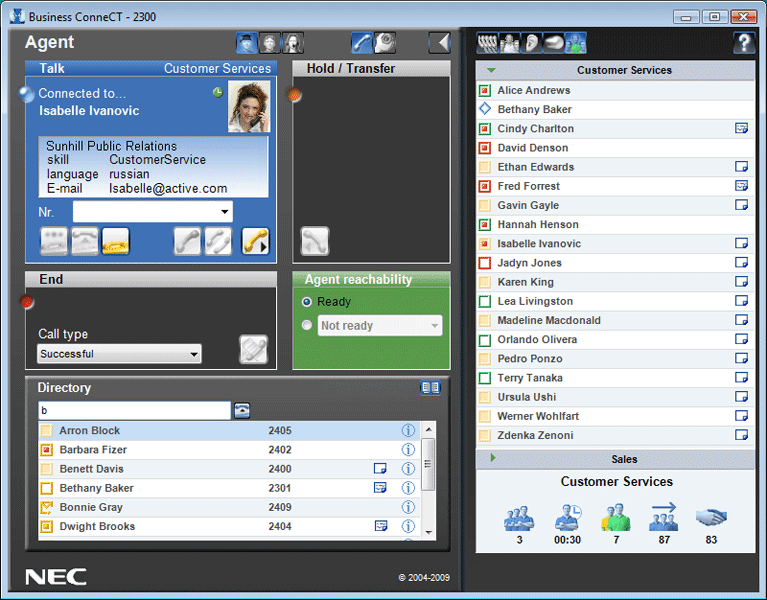767x600 pixels.
Task: Open info icon for Barbara Fizer
Action: (x=407, y=450)
